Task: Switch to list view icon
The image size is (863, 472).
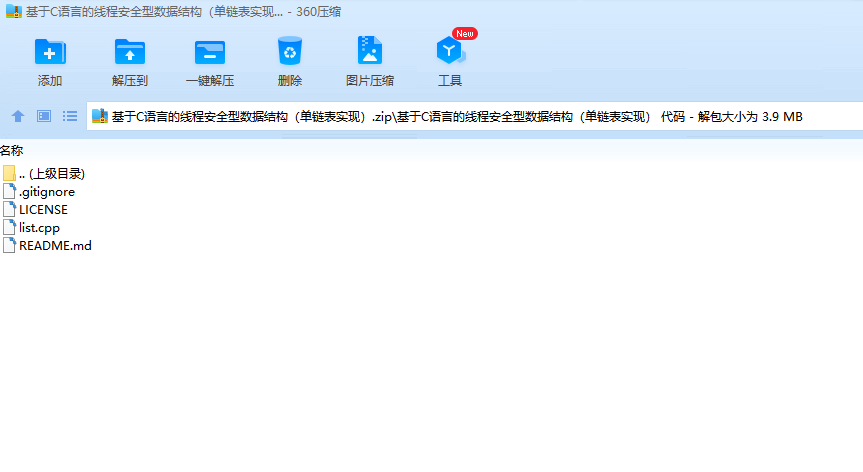Action: click(70, 116)
